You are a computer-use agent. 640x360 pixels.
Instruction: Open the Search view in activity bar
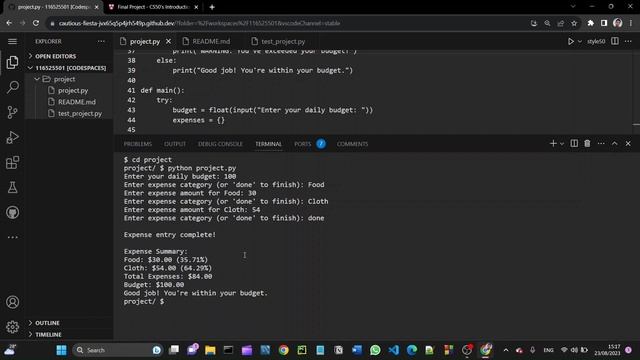(13, 87)
